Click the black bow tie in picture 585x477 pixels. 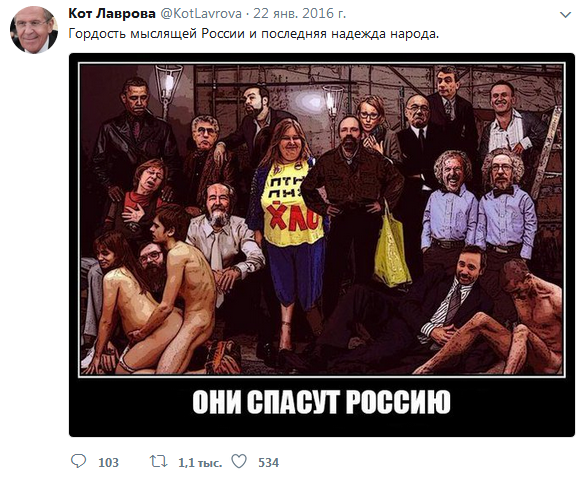pos(503,192)
